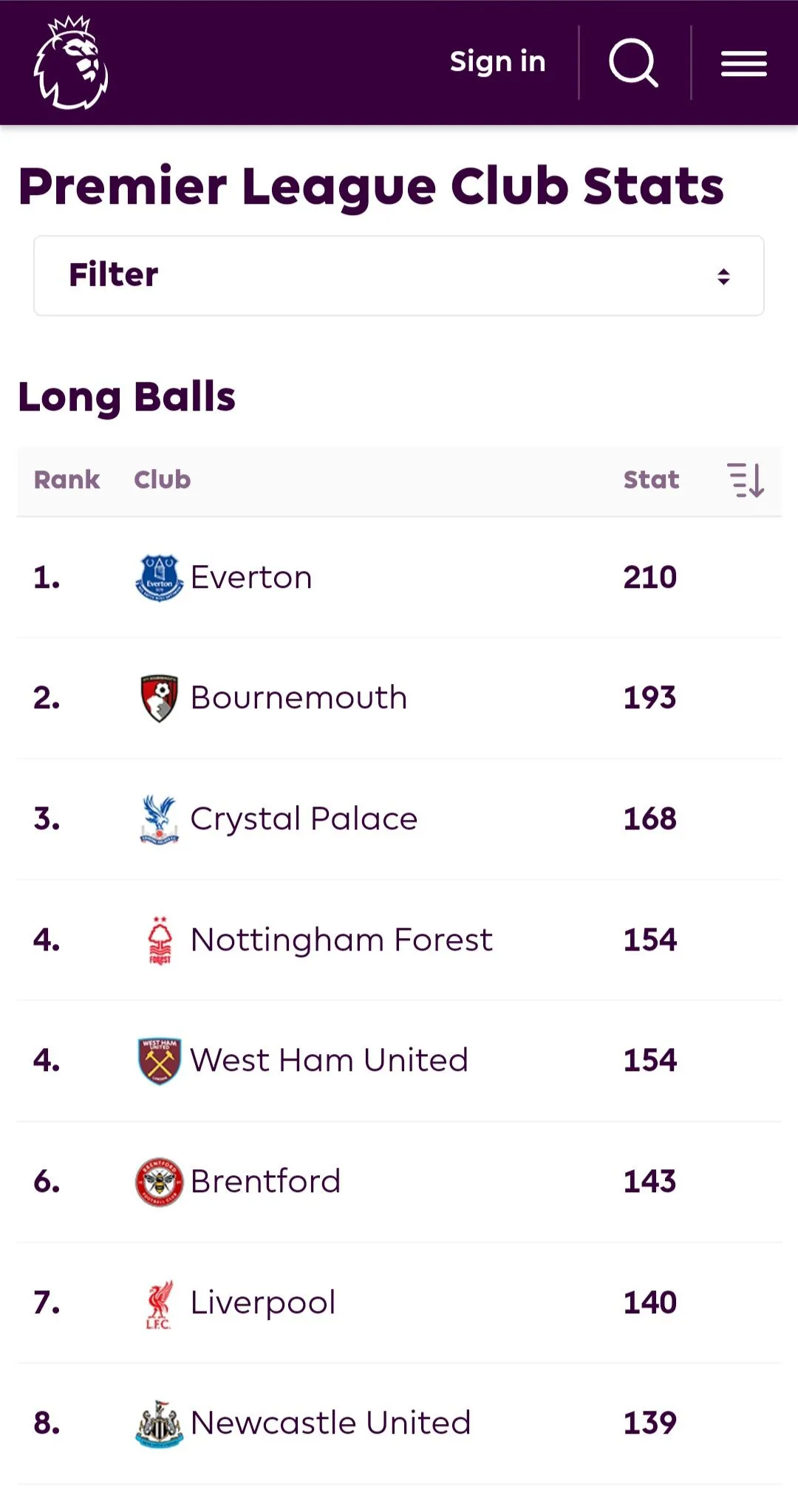Screen dimensions: 798x1512
Task: Click the Everton club crest
Action: [x=159, y=578]
